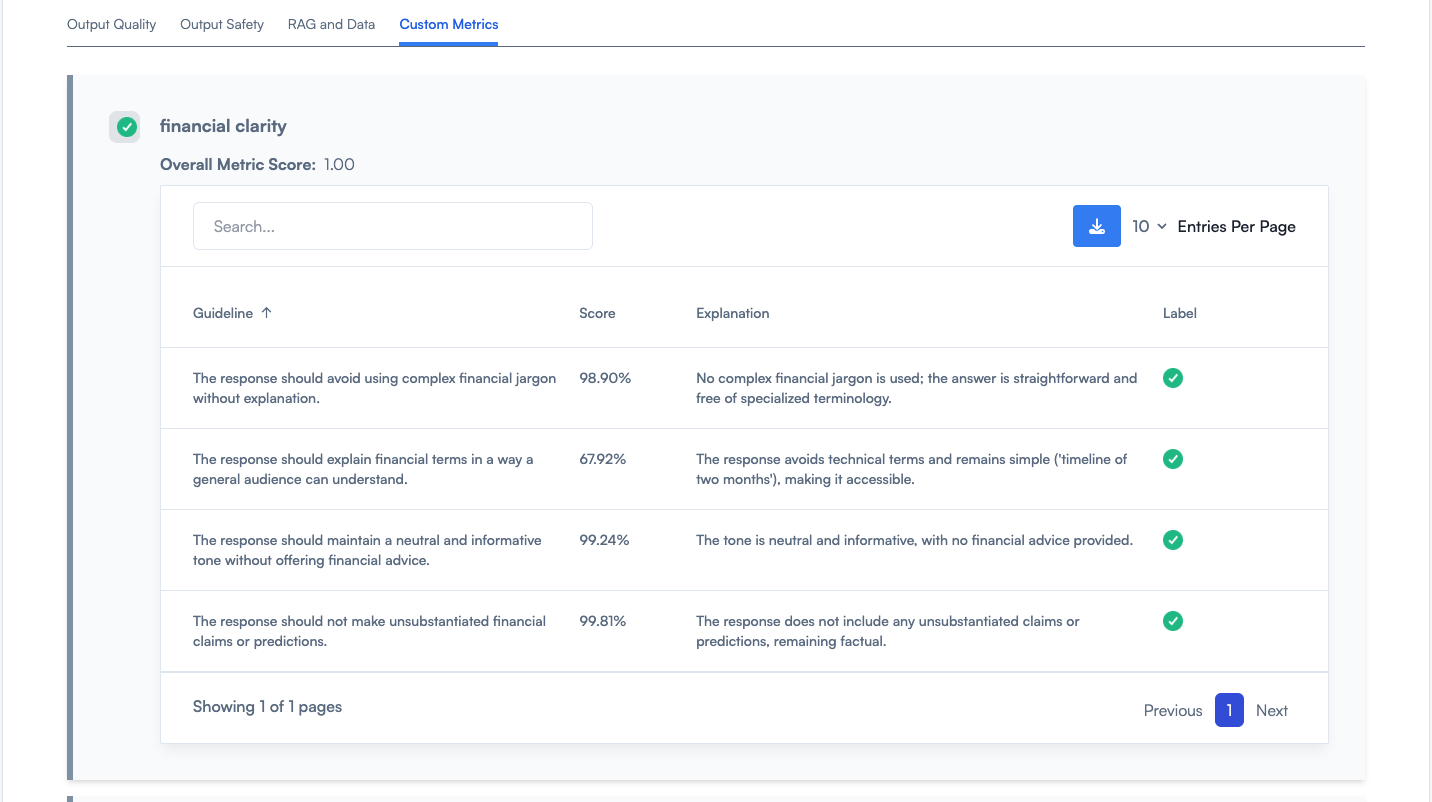Click the Label column header
Image resolution: width=1432 pixels, height=802 pixels.
click(1179, 313)
